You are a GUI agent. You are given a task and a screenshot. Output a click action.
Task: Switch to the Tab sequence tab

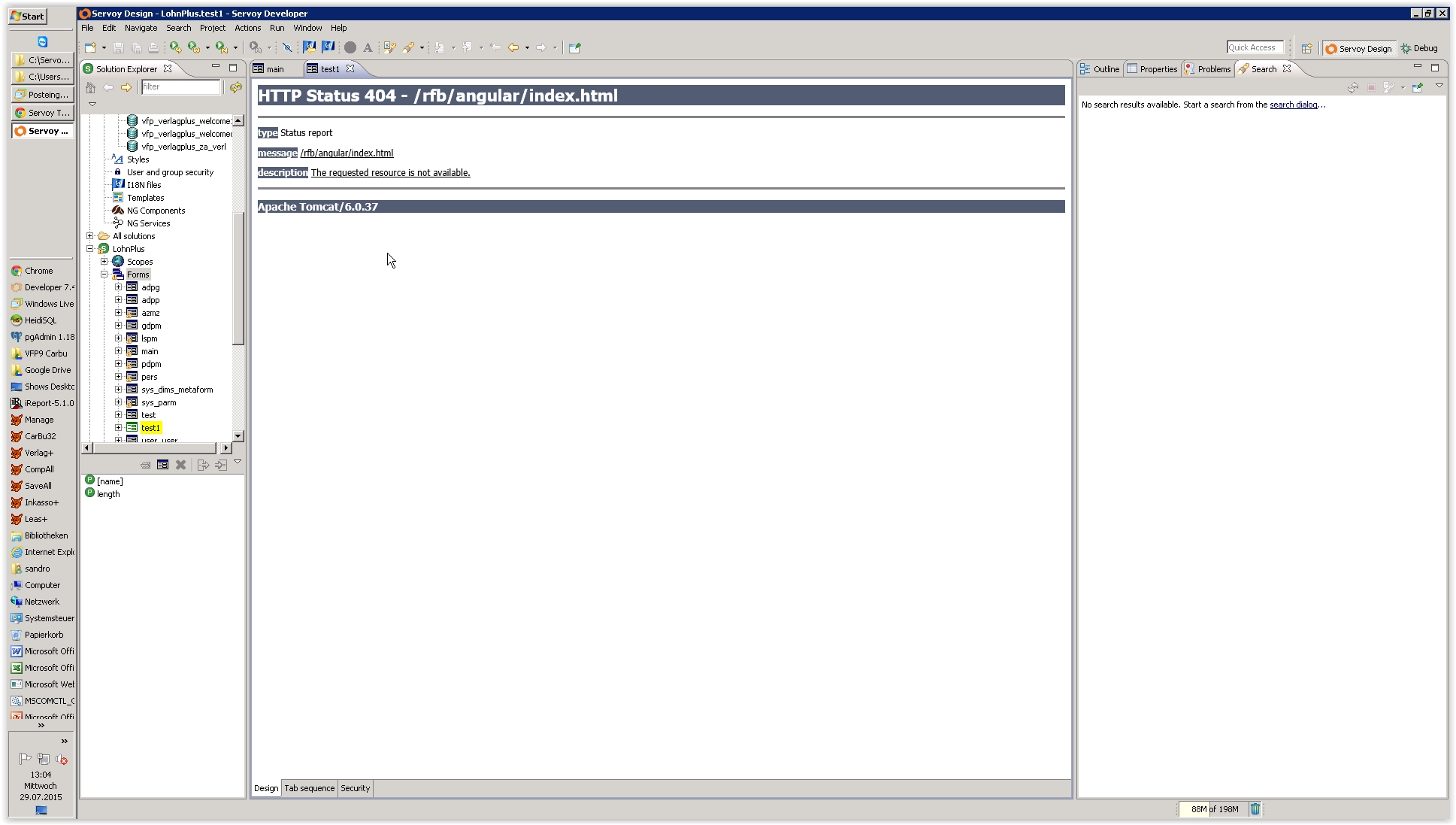click(x=308, y=788)
